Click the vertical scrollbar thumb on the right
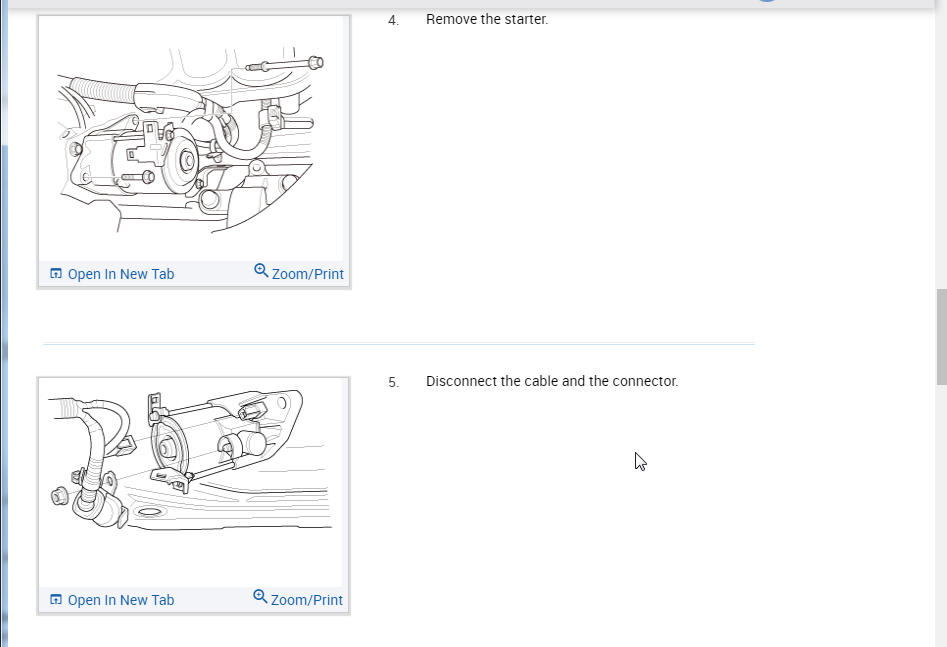Image resolution: width=947 pixels, height=647 pixels. (x=942, y=336)
